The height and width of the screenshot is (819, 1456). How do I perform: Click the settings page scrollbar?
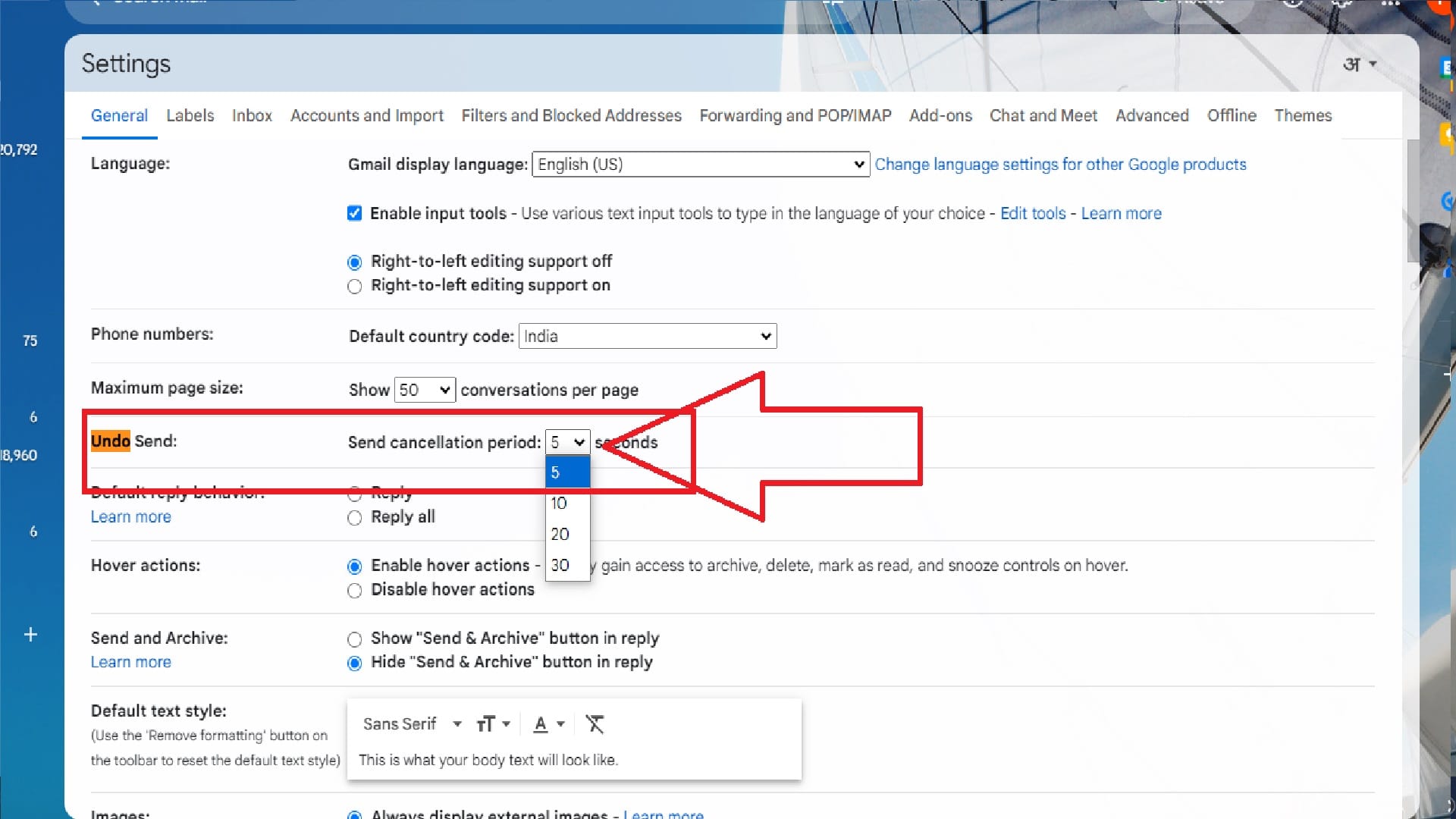click(x=1412, y=201)
